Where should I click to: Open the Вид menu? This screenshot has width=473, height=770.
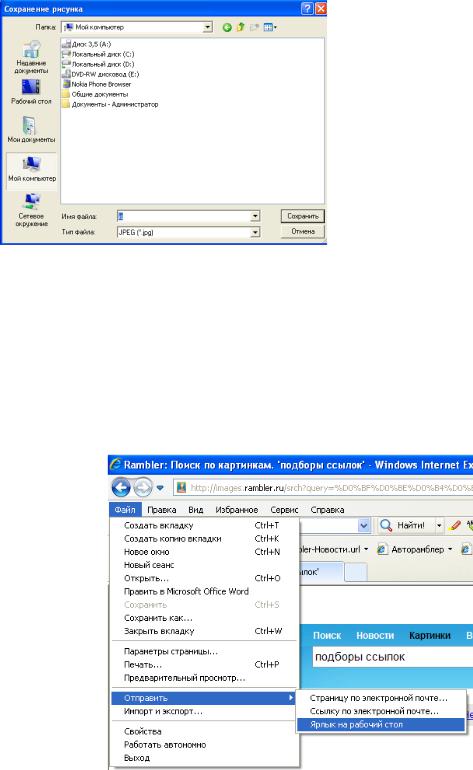(195, 510)
